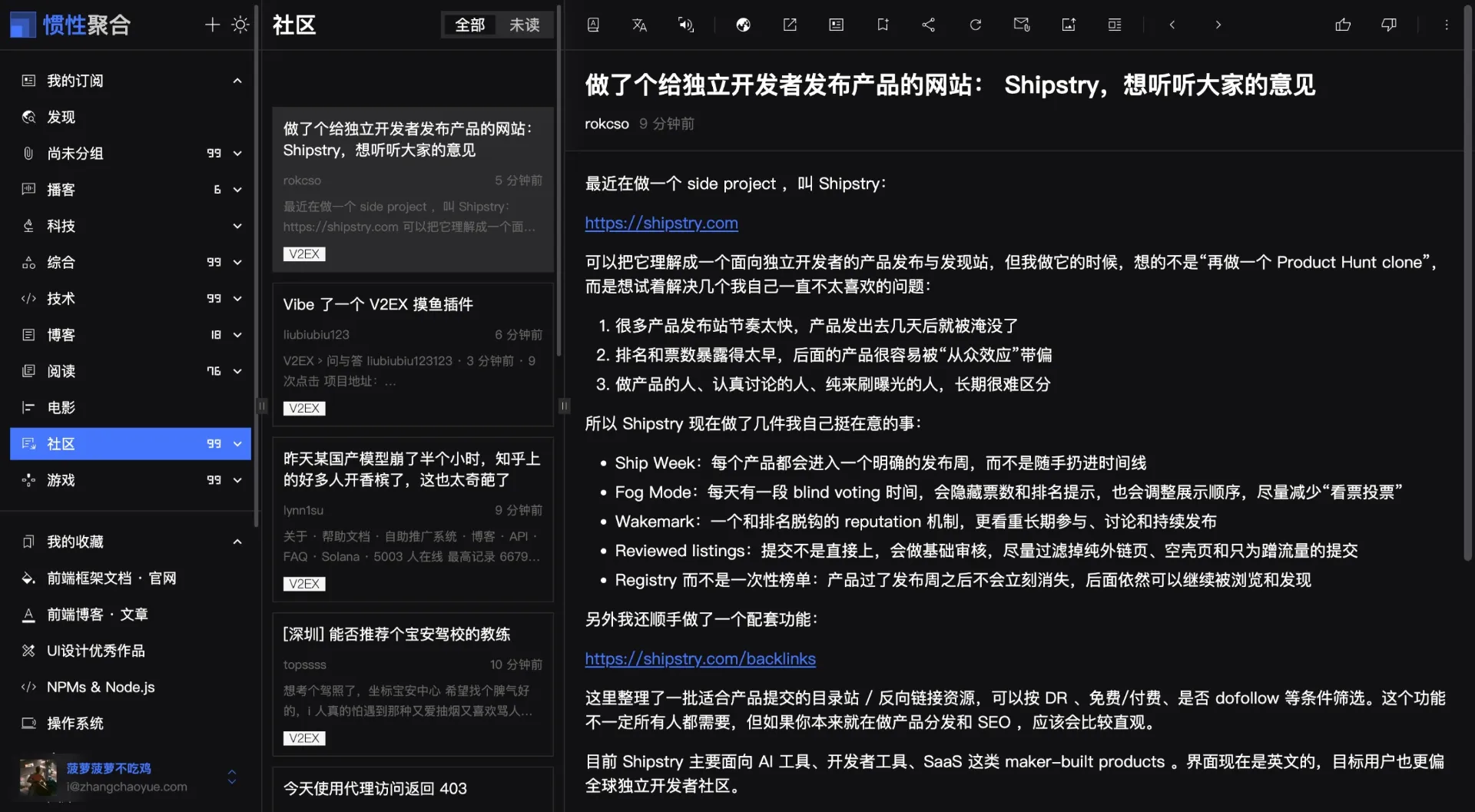The width and height of the screenshot is (1475, 812).
Task: Click the article card view icon
Action: (836, 25)
